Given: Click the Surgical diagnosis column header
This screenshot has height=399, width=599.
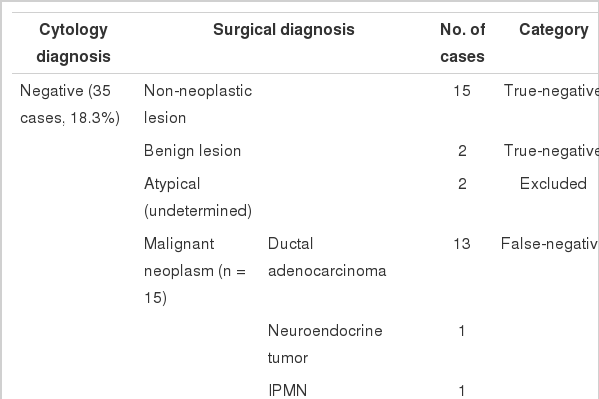Looking at the screenshot, I should (284, 29).
